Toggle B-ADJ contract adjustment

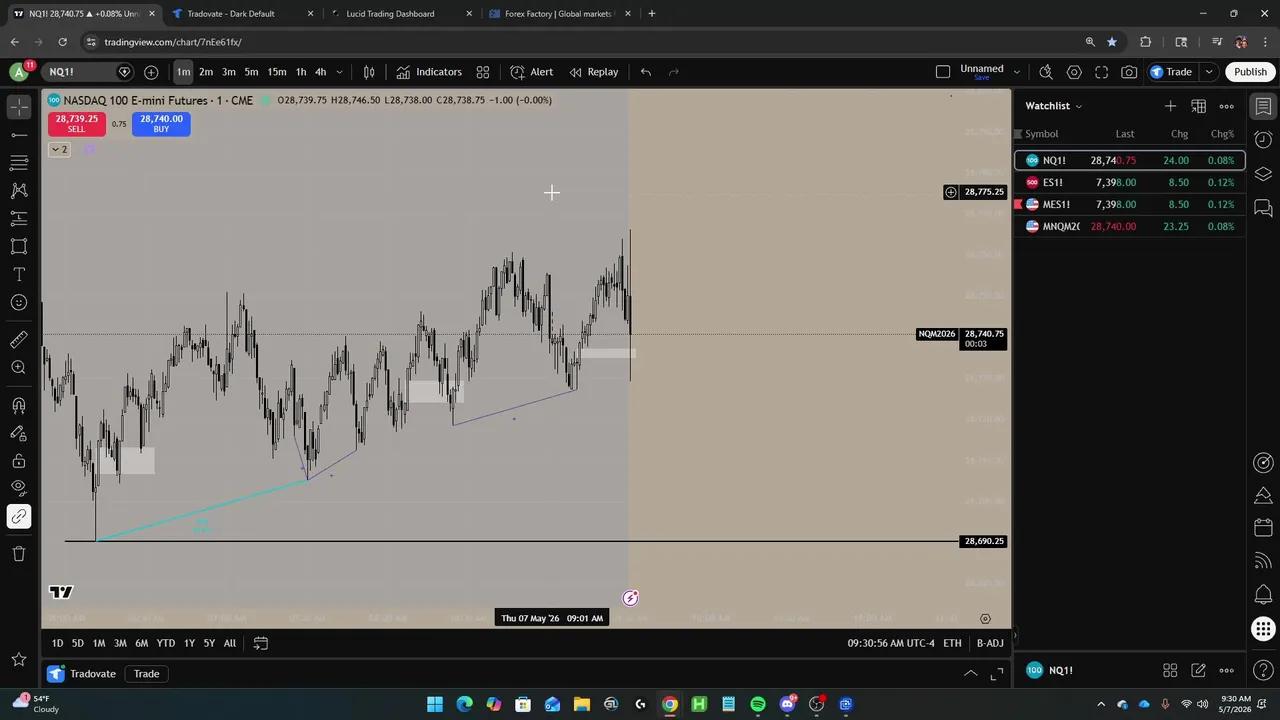[990, 643]
